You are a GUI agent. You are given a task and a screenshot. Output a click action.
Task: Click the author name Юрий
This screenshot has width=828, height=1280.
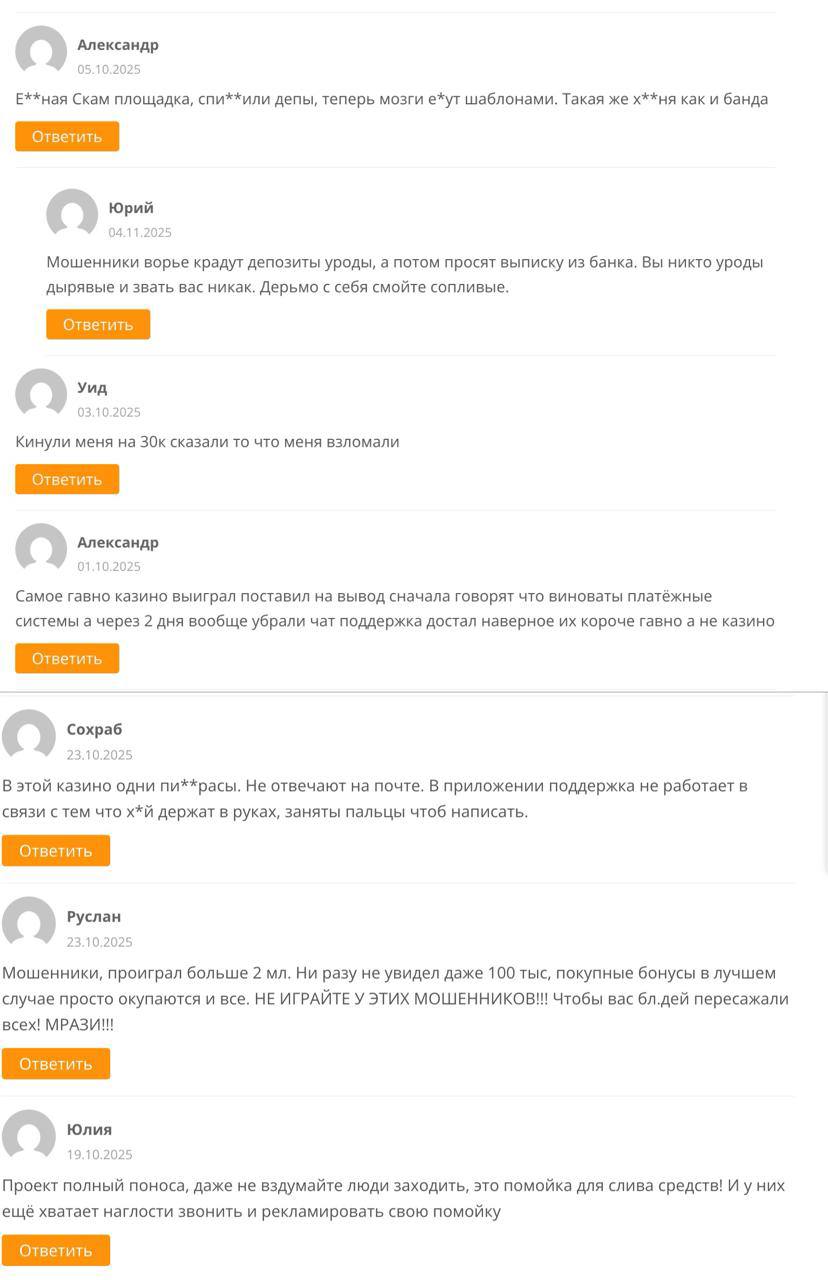click(x=131, y=208)
